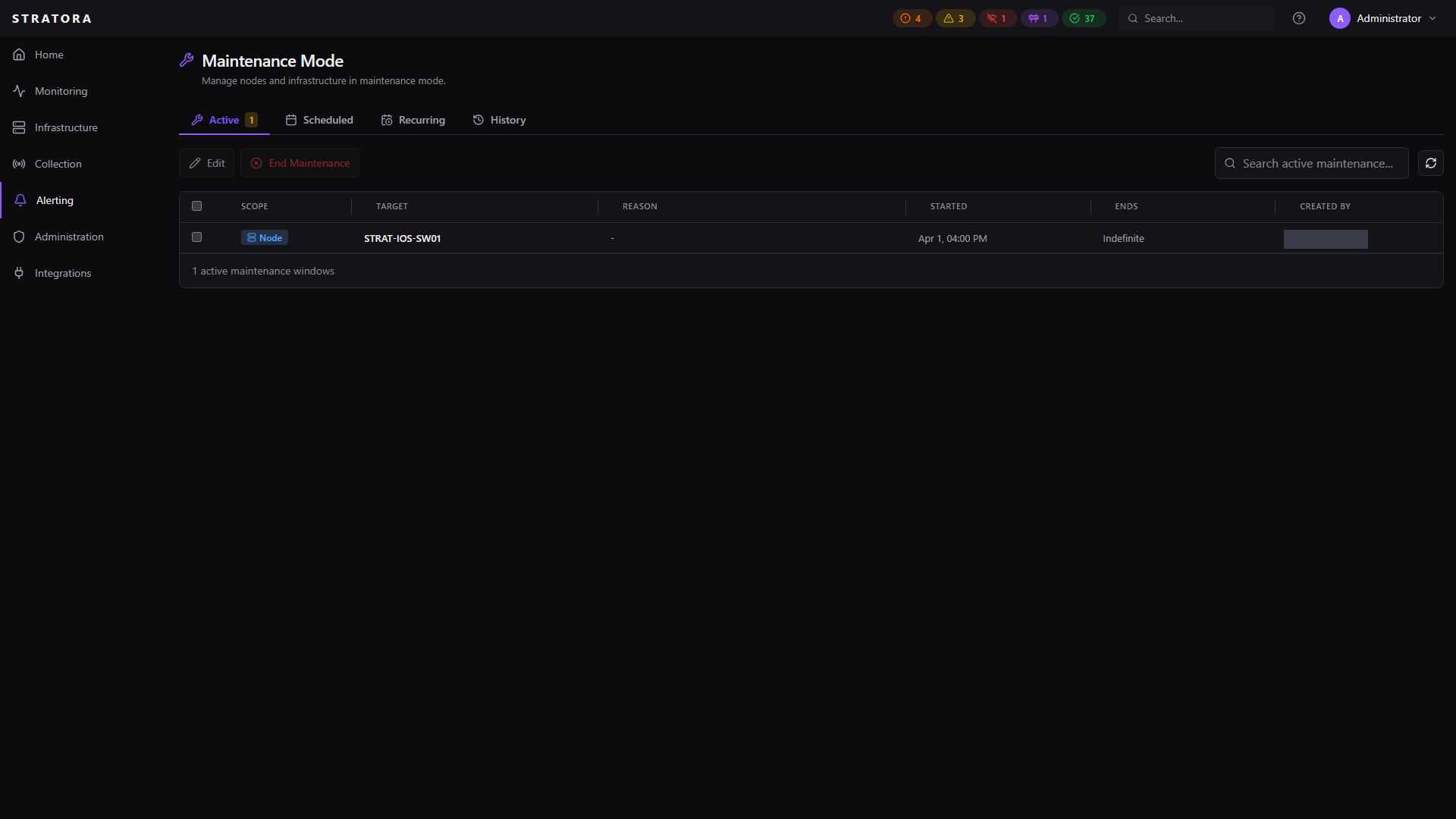Click STRAT-IOS-SW01 target name

coord(402,238)
